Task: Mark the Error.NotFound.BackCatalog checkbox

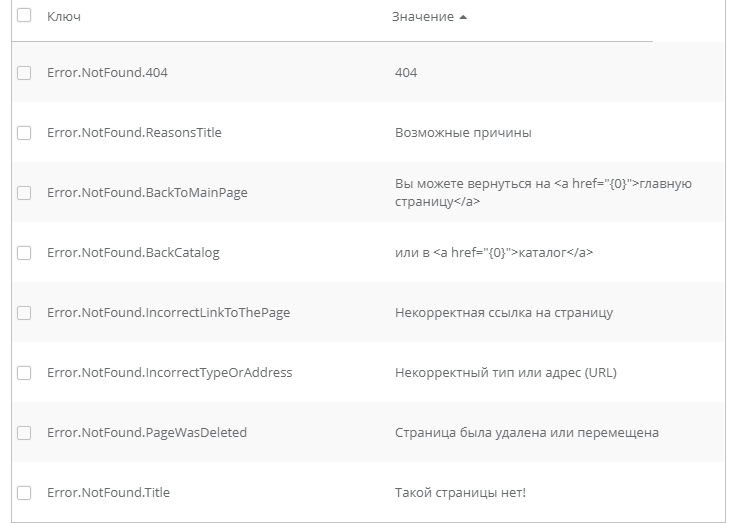Action: [24, 253]
